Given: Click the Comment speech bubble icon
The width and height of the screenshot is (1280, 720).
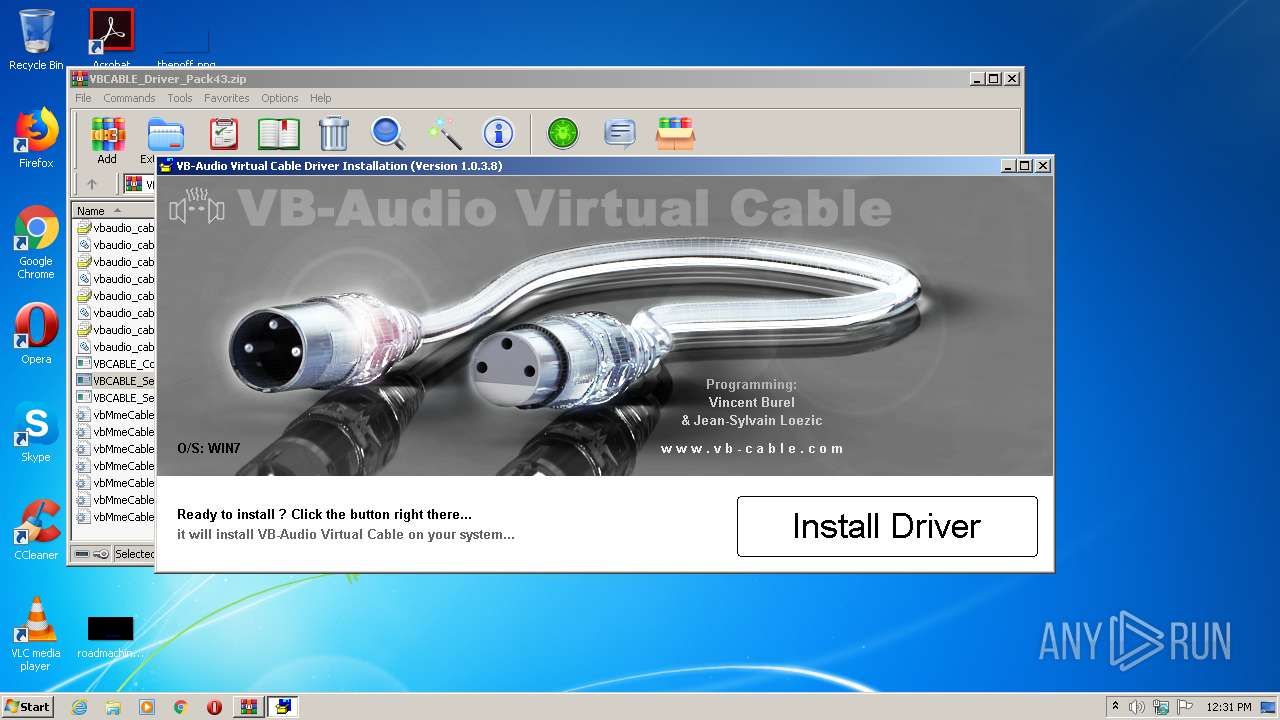Looking at the screenshot, I should click(620, 133).
